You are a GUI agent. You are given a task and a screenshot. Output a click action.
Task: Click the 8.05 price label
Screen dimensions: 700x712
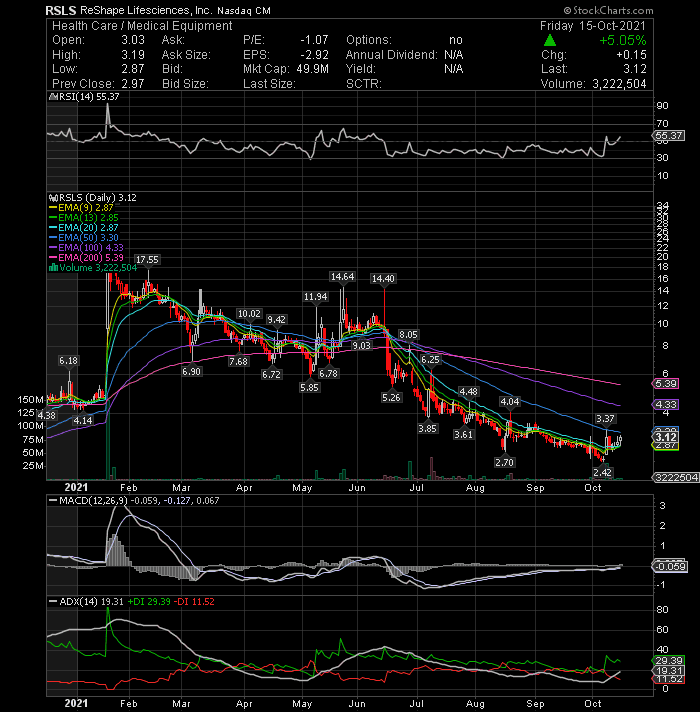(408, 335)
